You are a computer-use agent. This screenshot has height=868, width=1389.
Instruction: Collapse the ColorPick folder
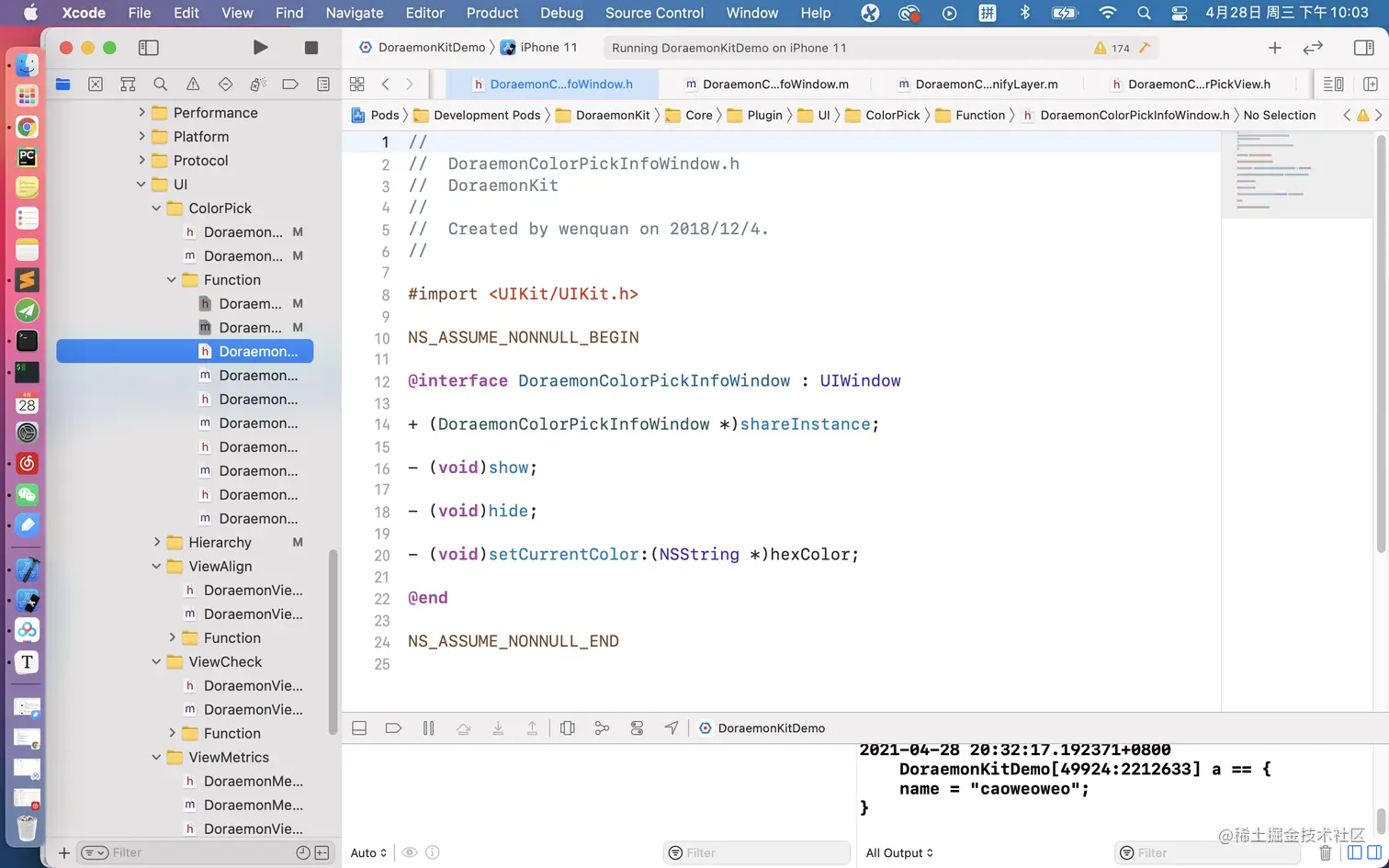click(x=156, y=208)
